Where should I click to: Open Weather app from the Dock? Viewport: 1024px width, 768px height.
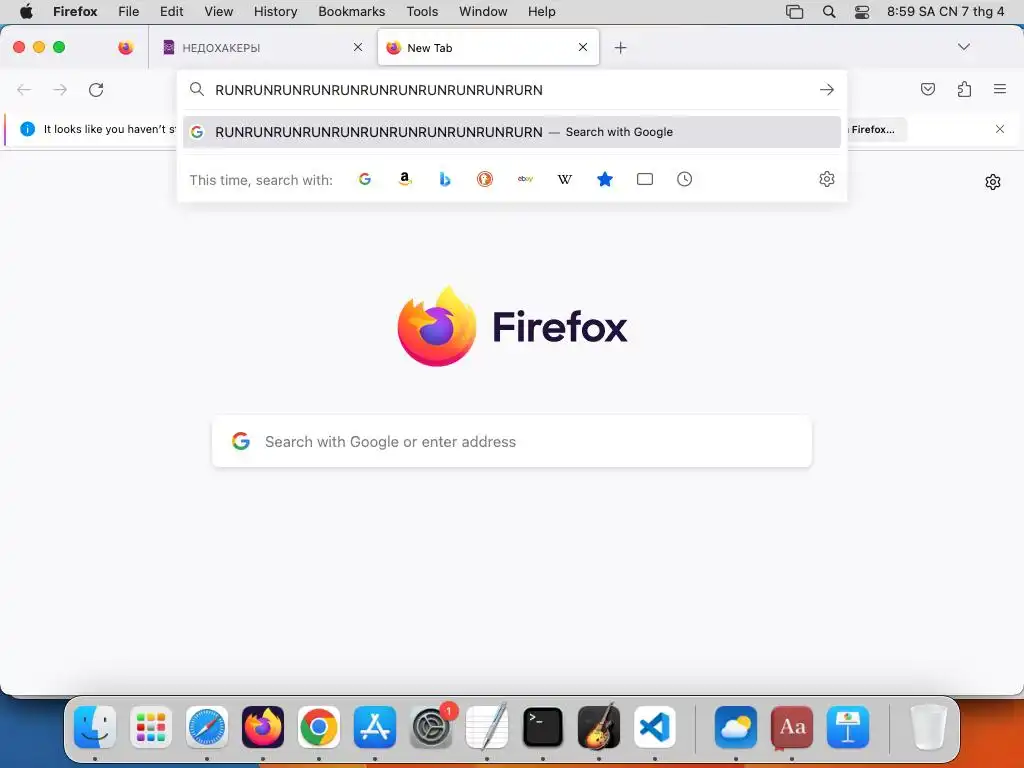tap(736, 727)
